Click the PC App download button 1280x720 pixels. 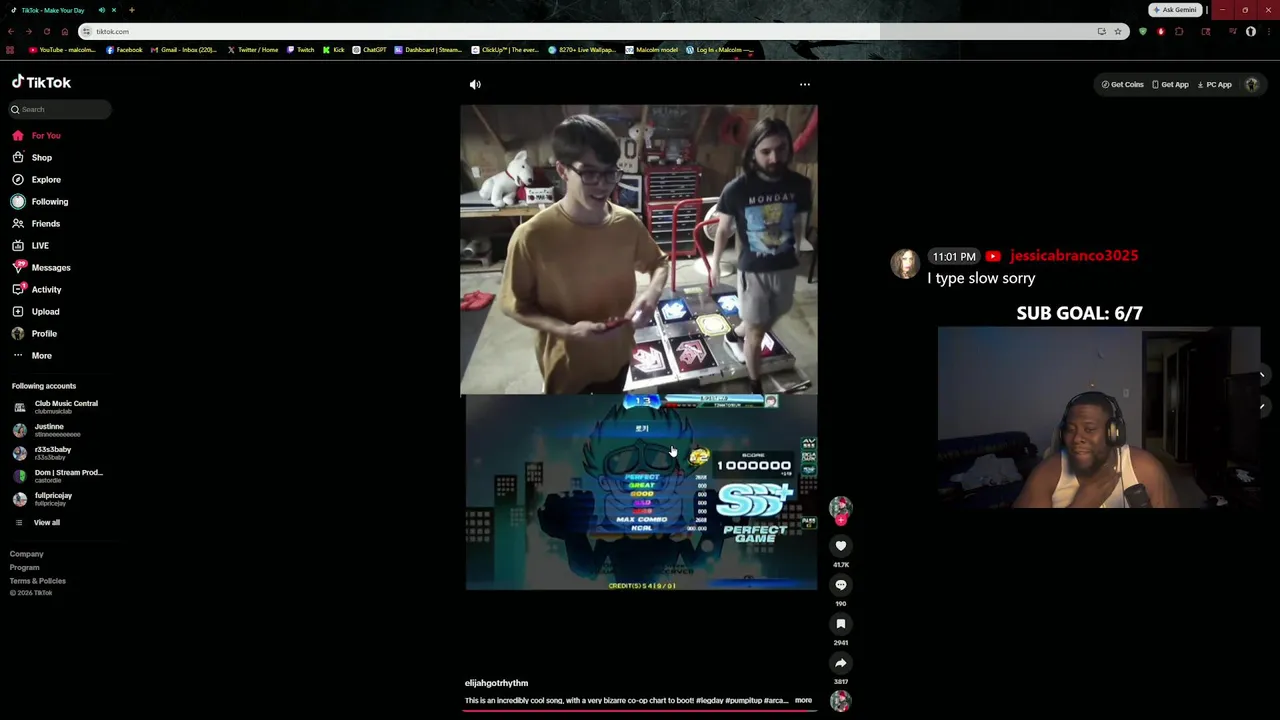[1214, 85]
